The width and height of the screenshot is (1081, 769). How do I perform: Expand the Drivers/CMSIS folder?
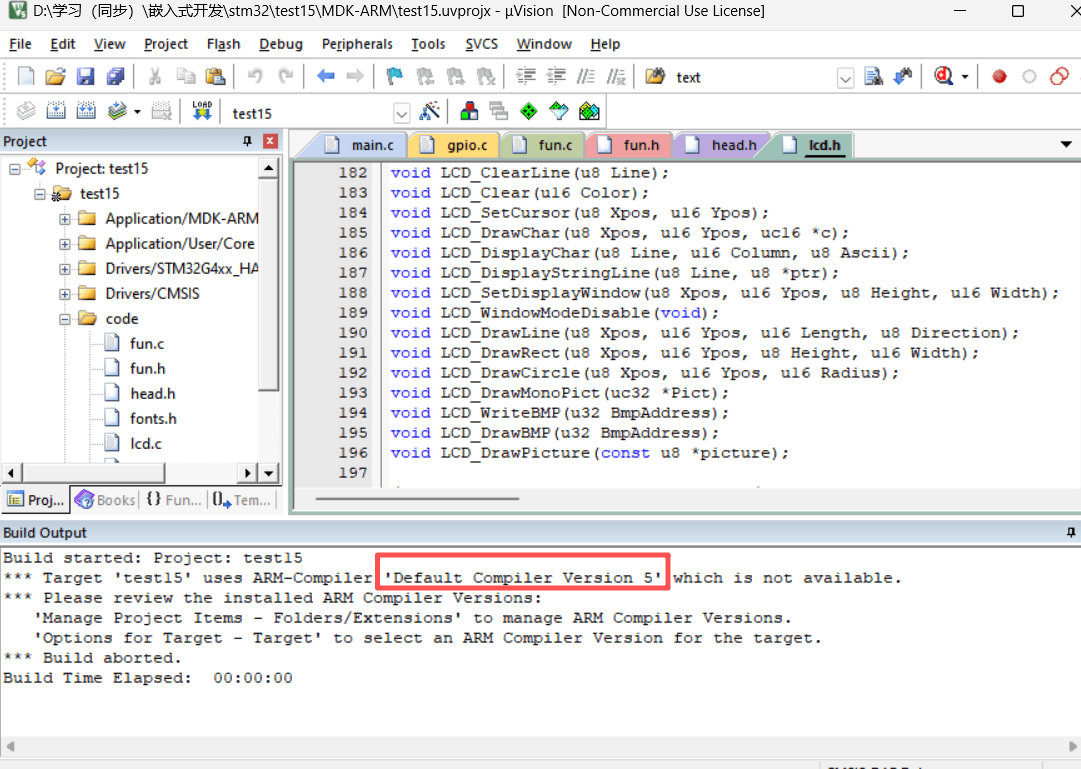point(65,294)
